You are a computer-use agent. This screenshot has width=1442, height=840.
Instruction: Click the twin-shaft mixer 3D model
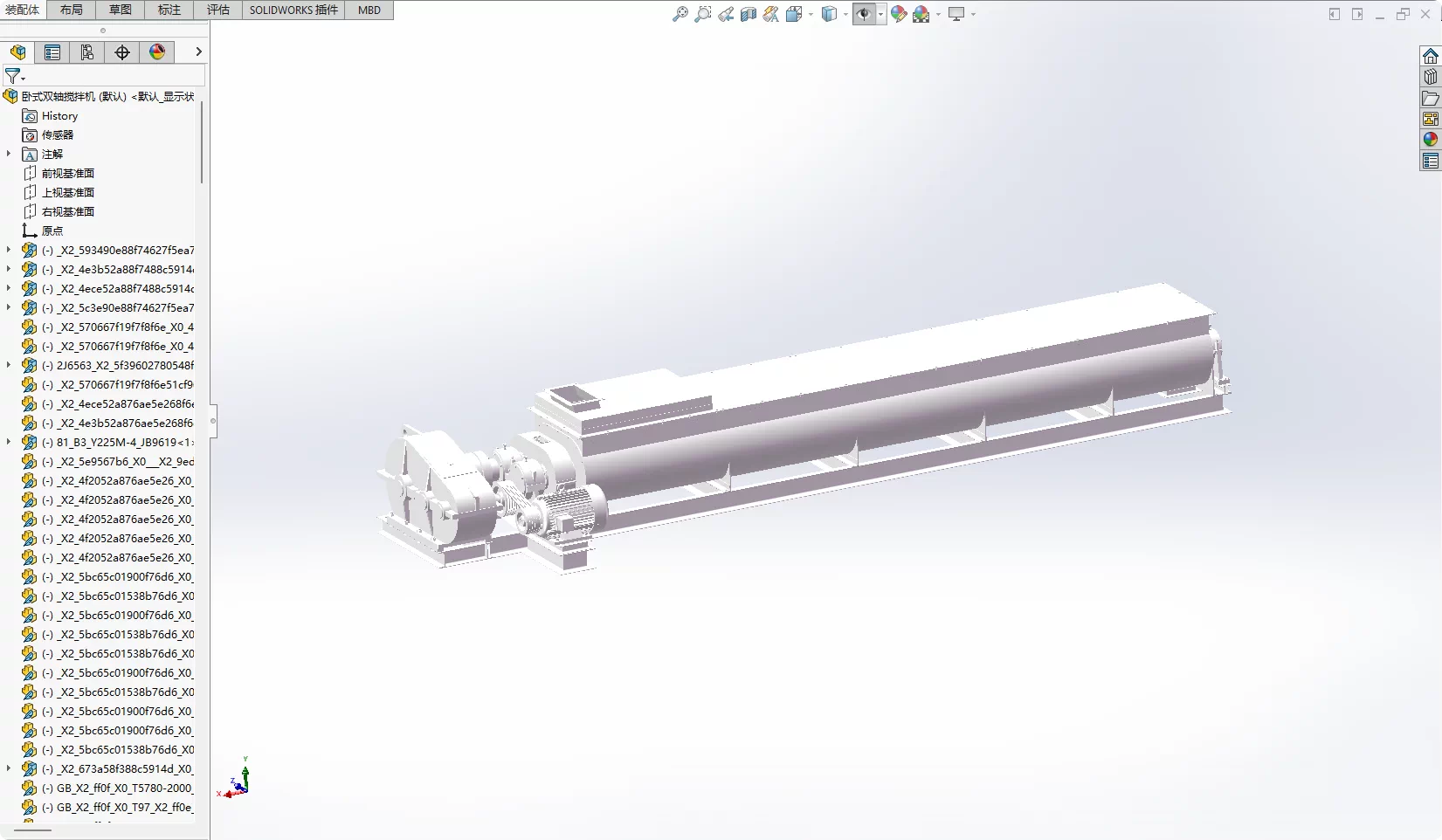pyautogui.click(x=804, y=428)
